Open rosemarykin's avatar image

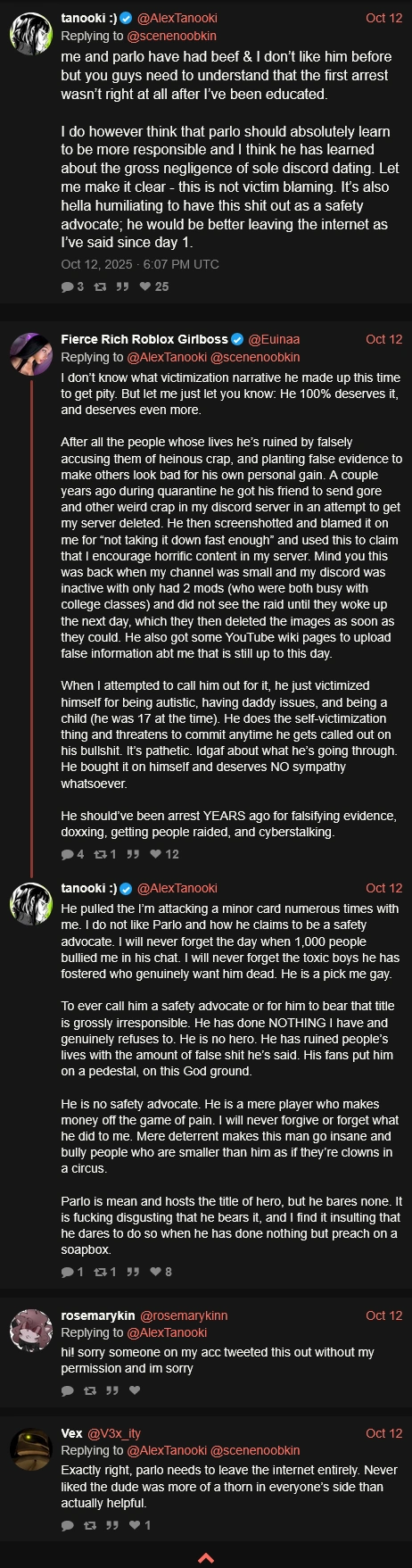click(31, 1331)
